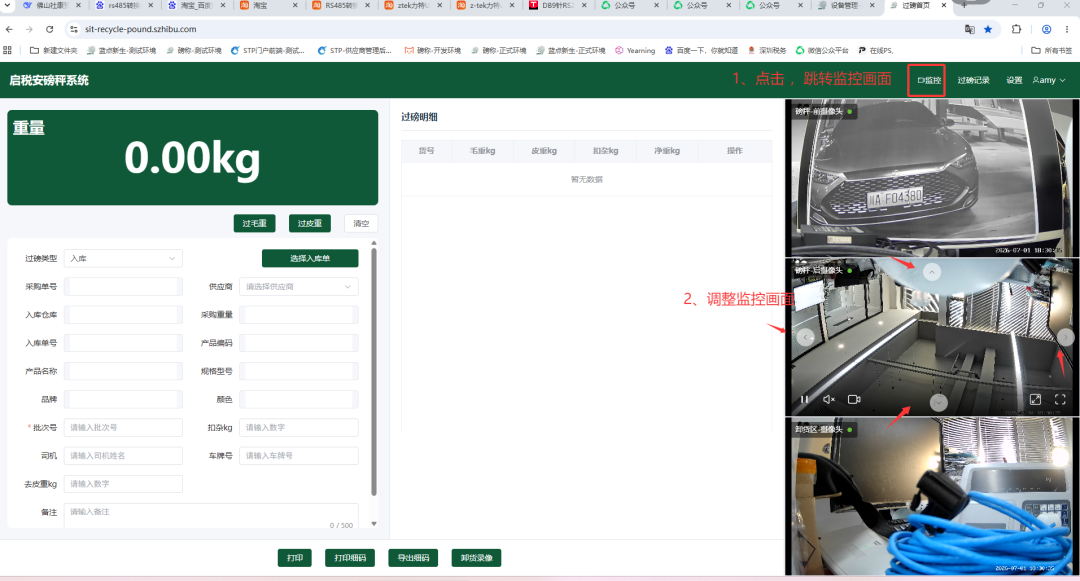This screenshot has height=581, width=1080.
Task: Expand rear camera video to web fullscreen
Action: coord(1035,399)
